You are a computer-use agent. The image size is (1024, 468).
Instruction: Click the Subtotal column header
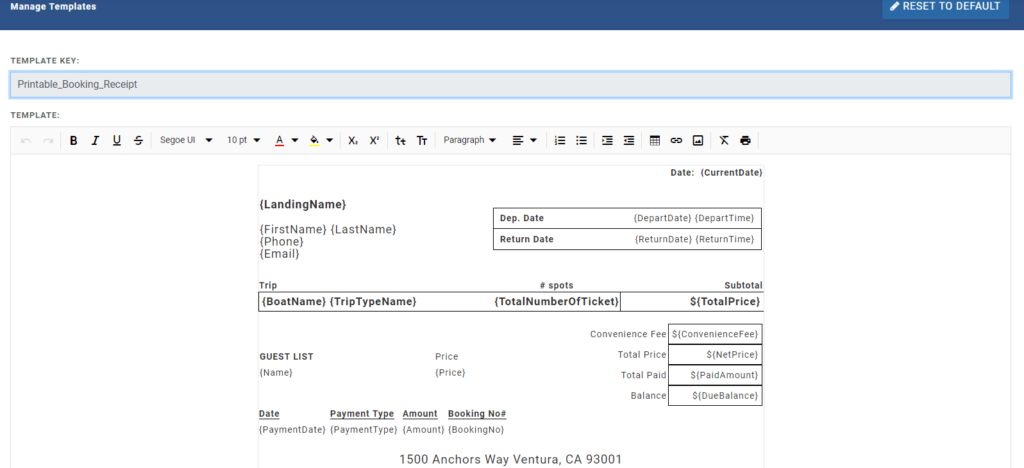pyautogui.click(x=743, y=286)
